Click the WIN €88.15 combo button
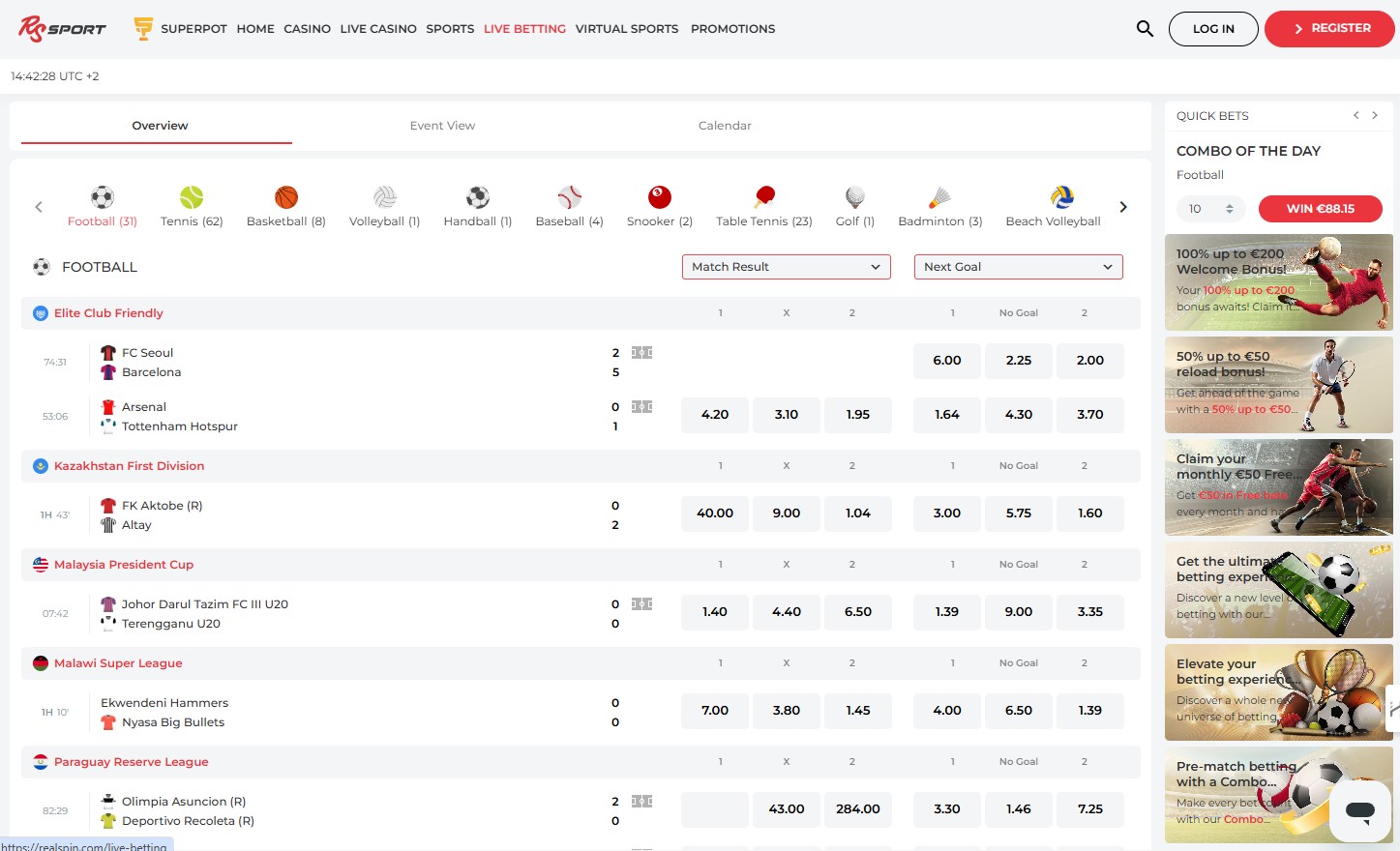The height and width of the screenshot is (851, 1400). 1320,209
